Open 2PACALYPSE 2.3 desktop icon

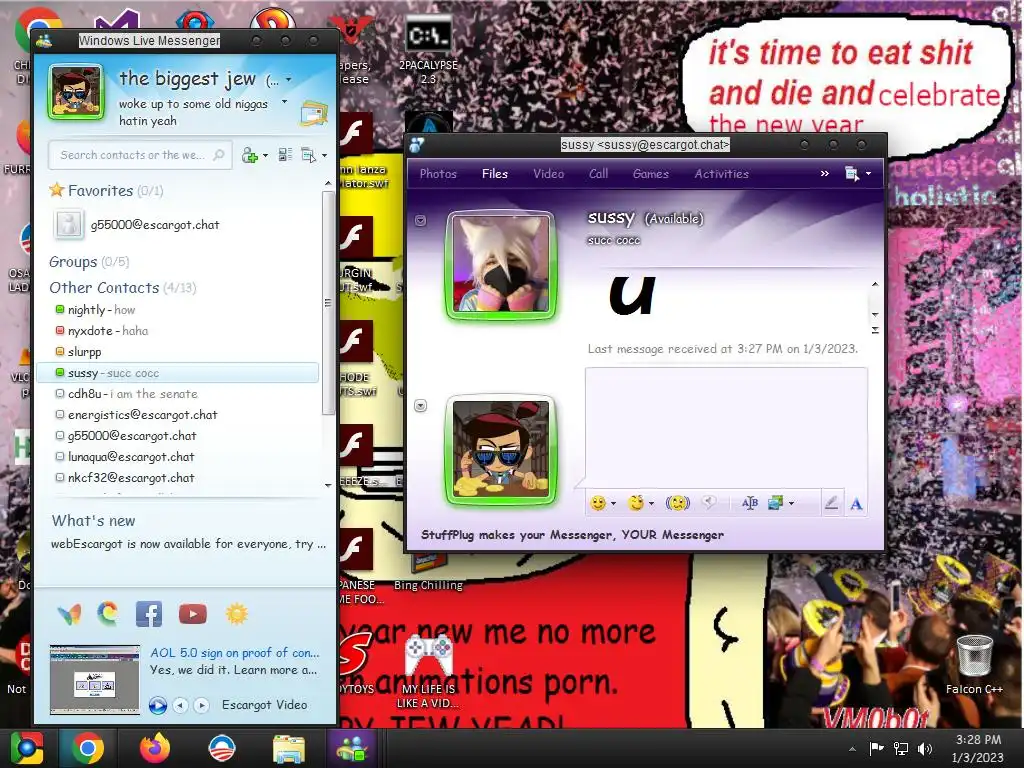428,49
